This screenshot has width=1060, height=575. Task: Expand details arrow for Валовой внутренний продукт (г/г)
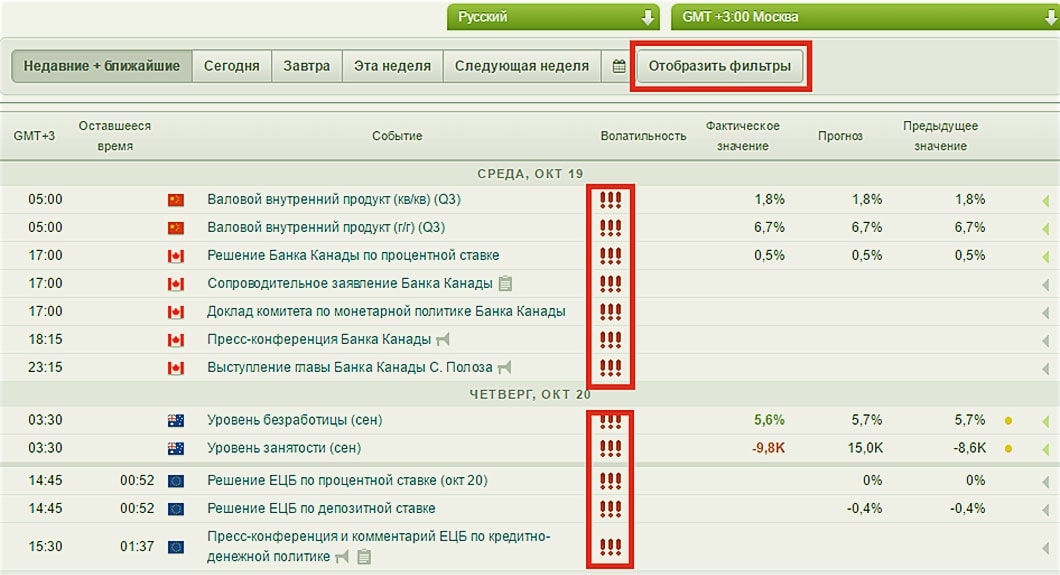coord(1045,228)
